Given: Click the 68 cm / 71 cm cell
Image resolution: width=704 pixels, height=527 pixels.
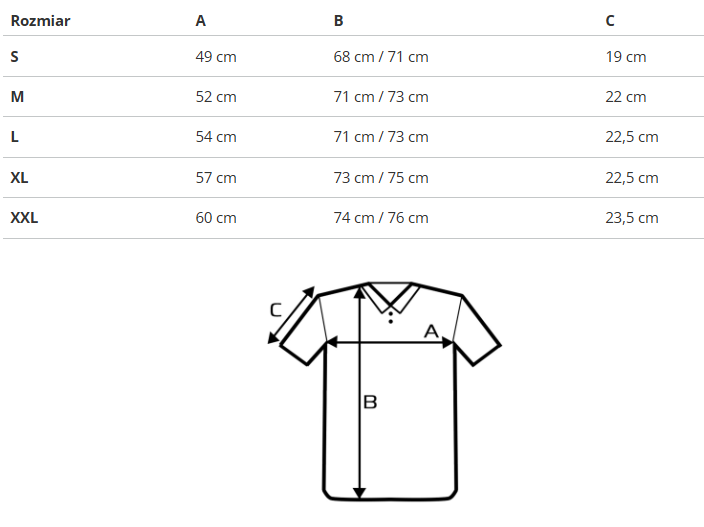Looking at the screenshot, I should coord(381,57).
